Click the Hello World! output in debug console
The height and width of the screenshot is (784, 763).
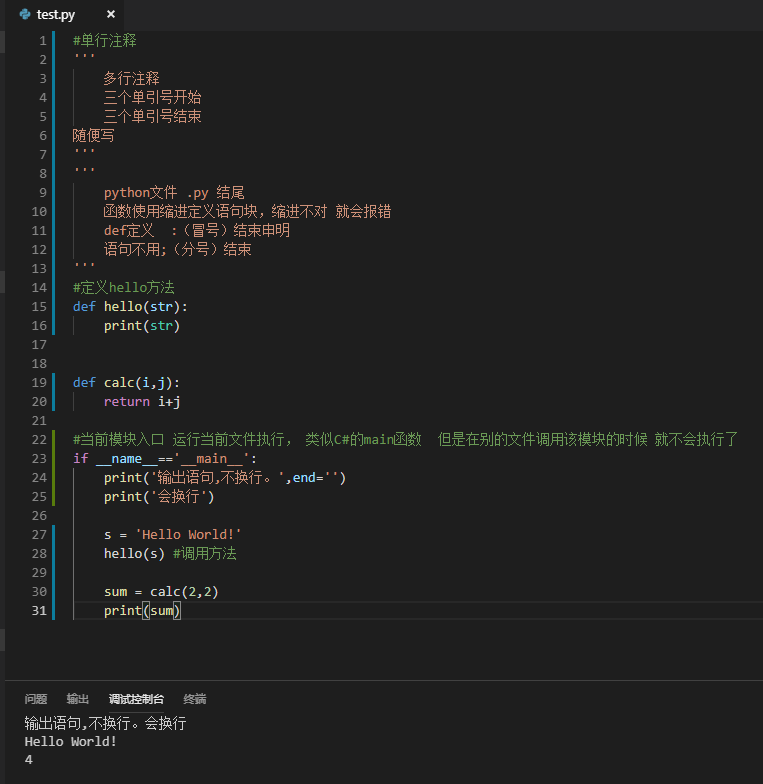click(70, 742)
